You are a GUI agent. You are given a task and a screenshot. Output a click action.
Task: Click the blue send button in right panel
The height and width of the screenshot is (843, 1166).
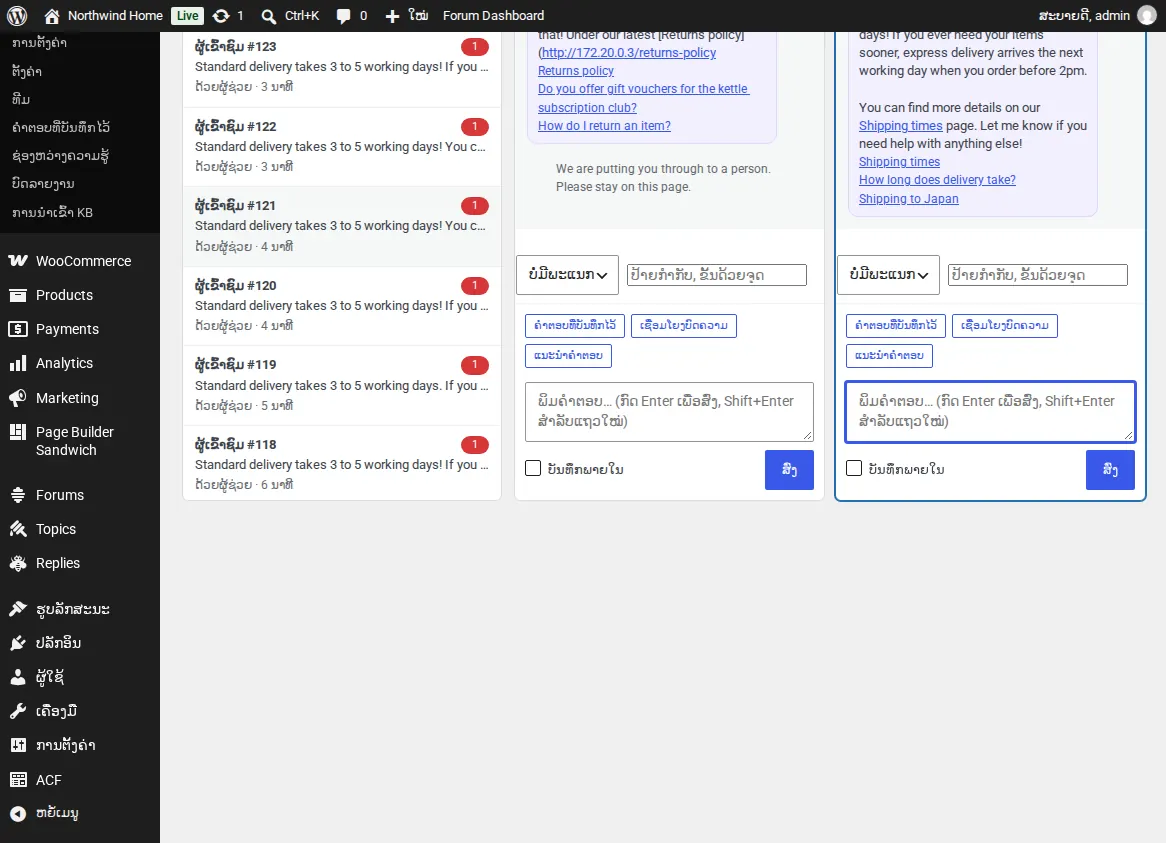(1110, 470)
